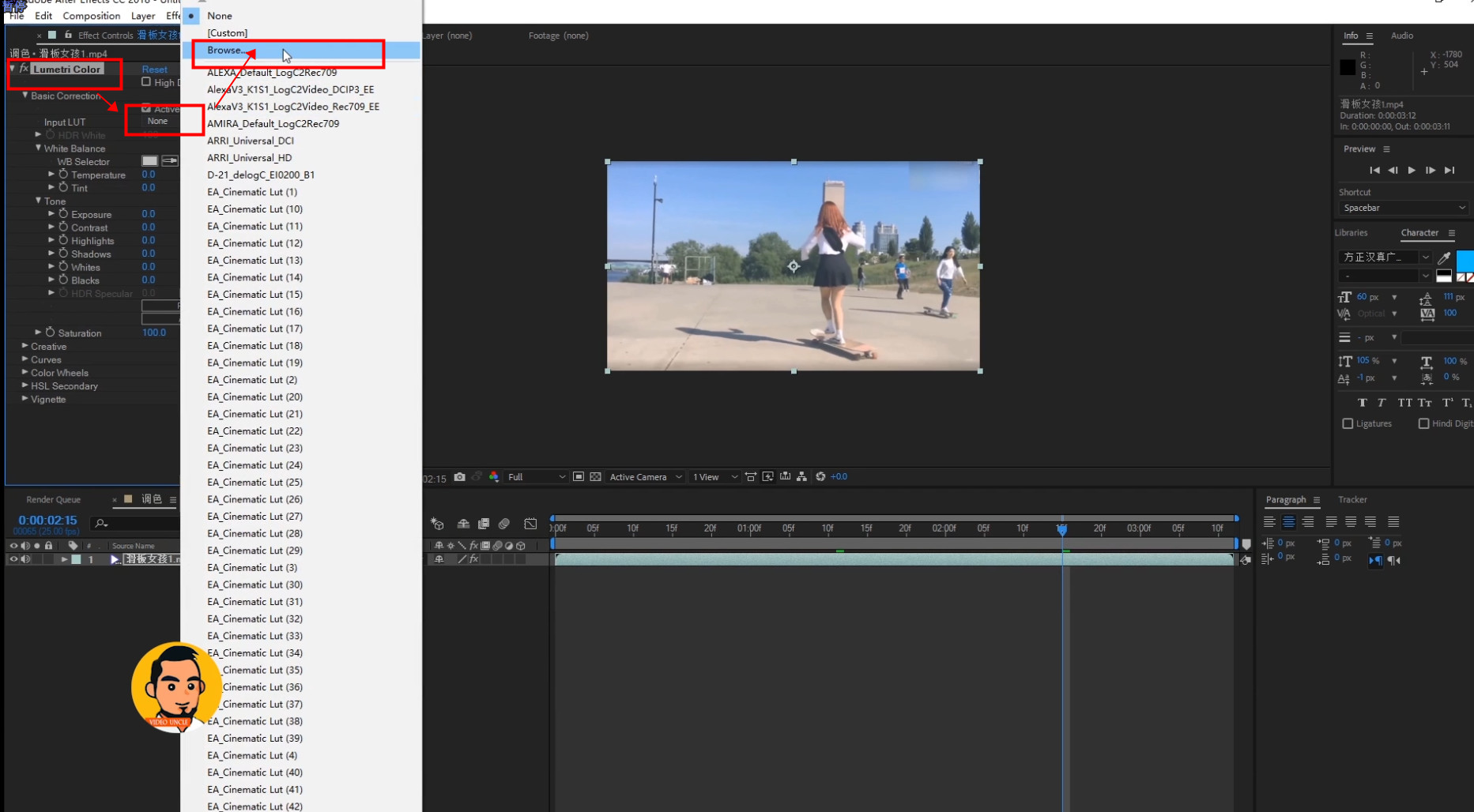This screenshot has height=812, width=1474.
Task: Toggle the Hindi Digits checkbox
Action: [1423, 423]
